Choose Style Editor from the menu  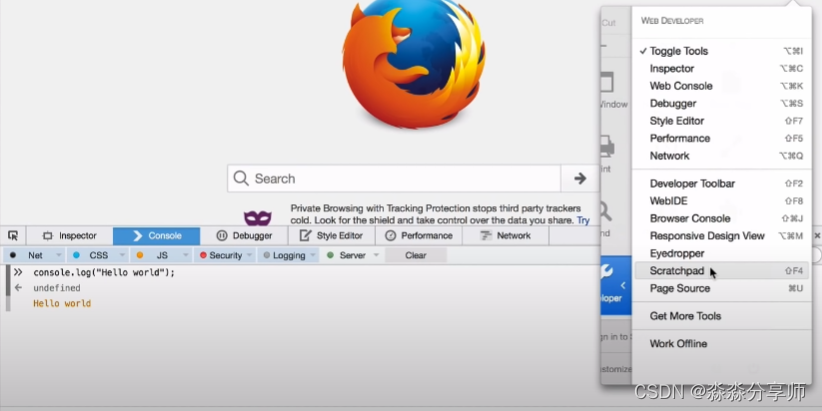721,121
